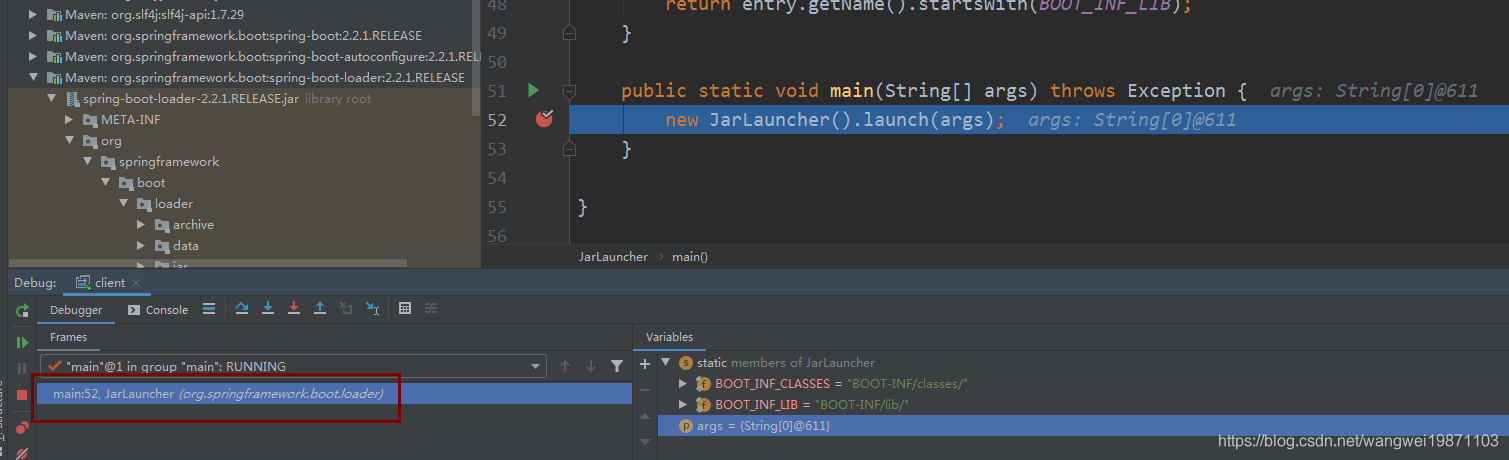
Task: Close the client debug tab
Action: [x=137, y=283]
